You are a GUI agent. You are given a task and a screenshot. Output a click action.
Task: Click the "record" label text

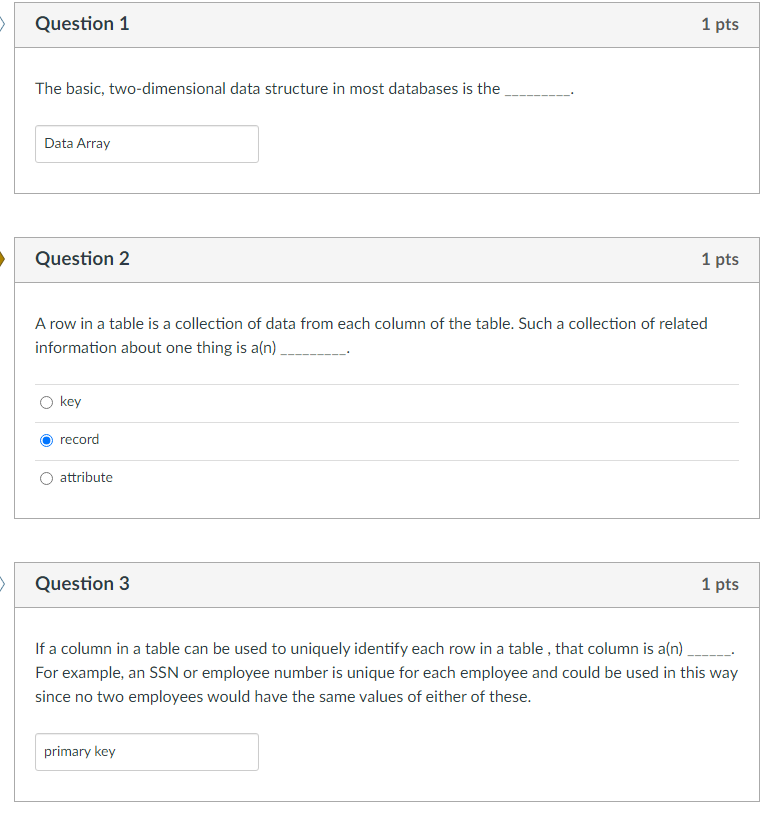pos(79,439)
